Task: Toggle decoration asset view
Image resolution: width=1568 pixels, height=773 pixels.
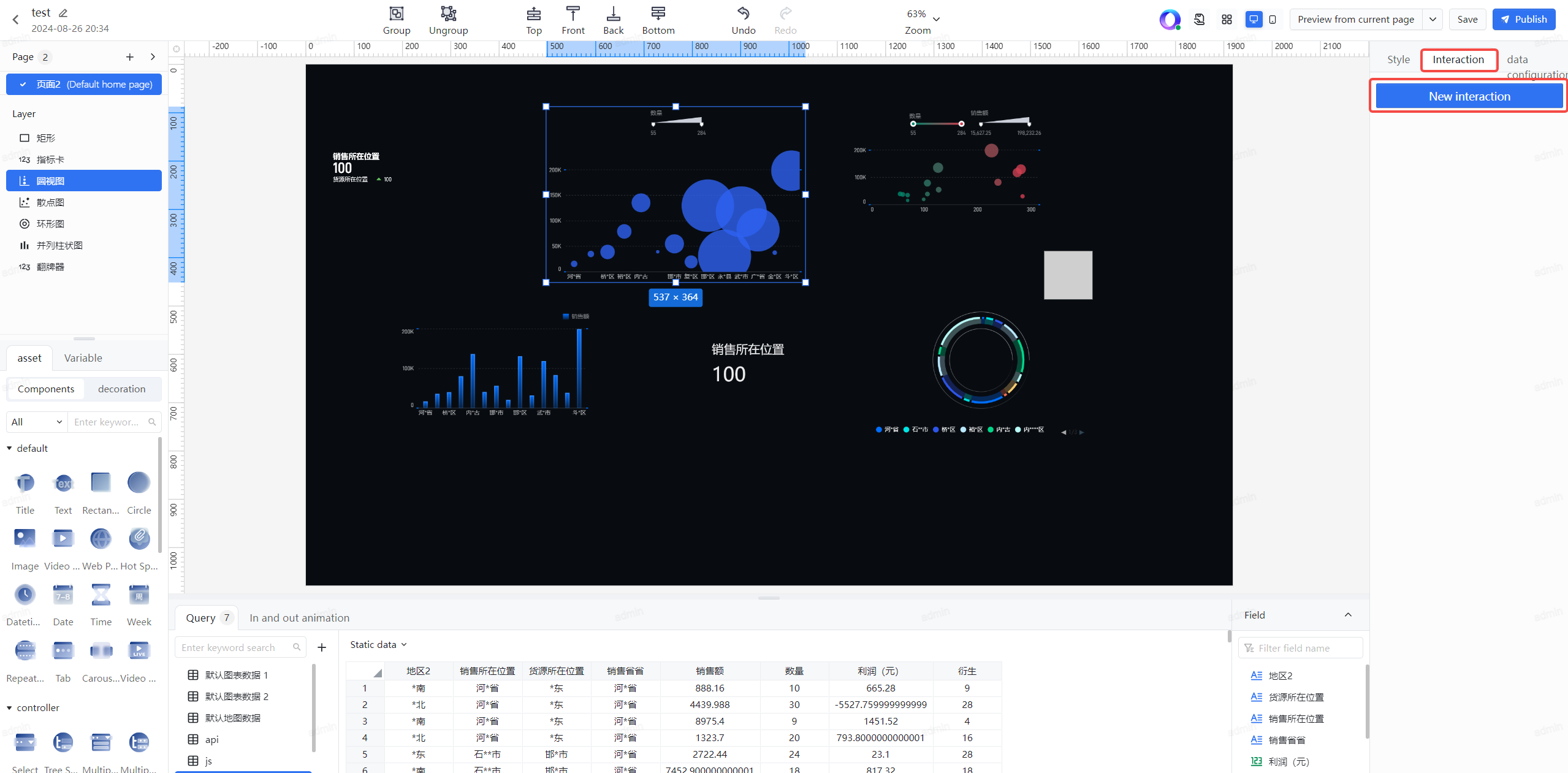Action: (122, 389)
